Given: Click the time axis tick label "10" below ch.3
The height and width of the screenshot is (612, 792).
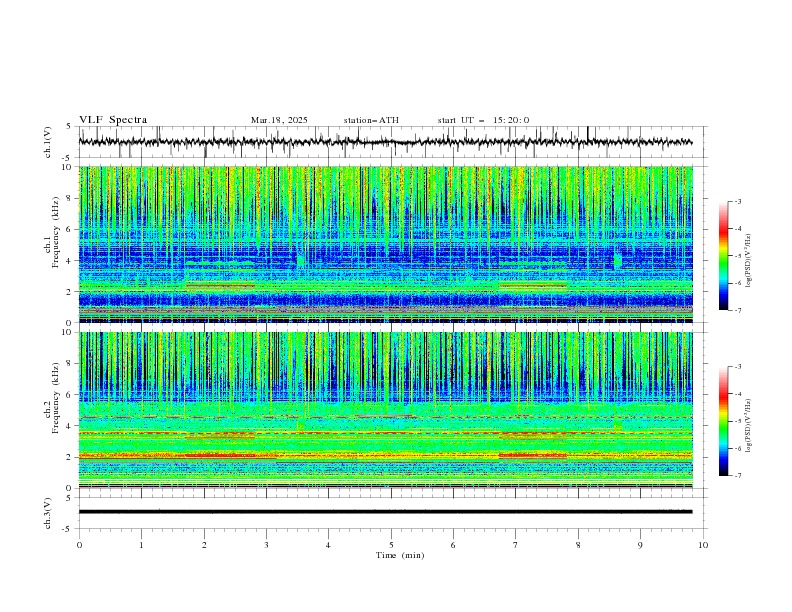Looking at the screenshot, I should click(703, 545).
